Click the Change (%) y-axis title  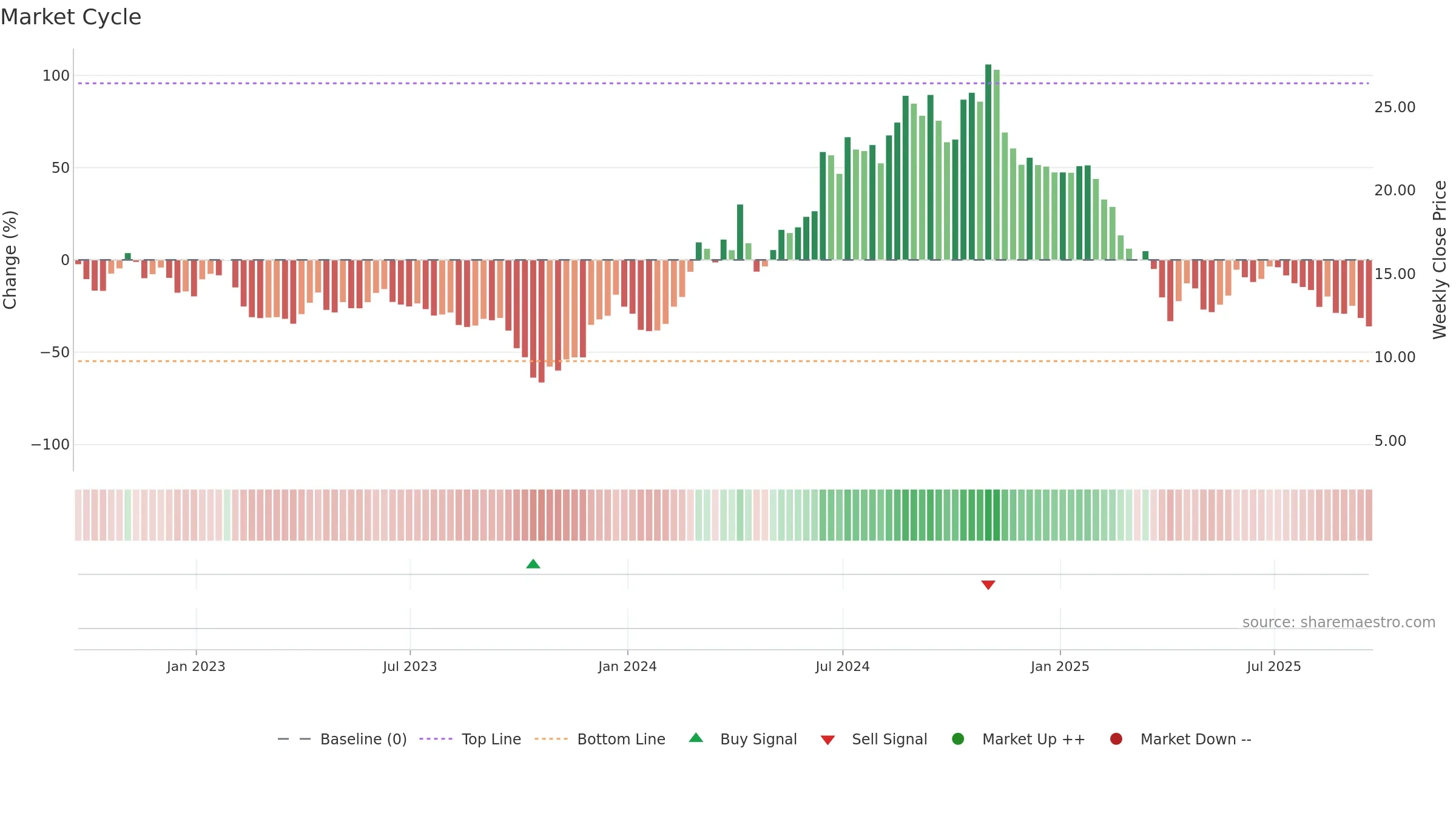(10, 260)
